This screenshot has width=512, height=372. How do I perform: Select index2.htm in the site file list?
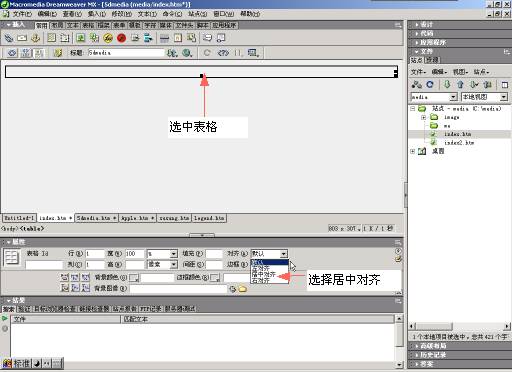pos(459,143)
